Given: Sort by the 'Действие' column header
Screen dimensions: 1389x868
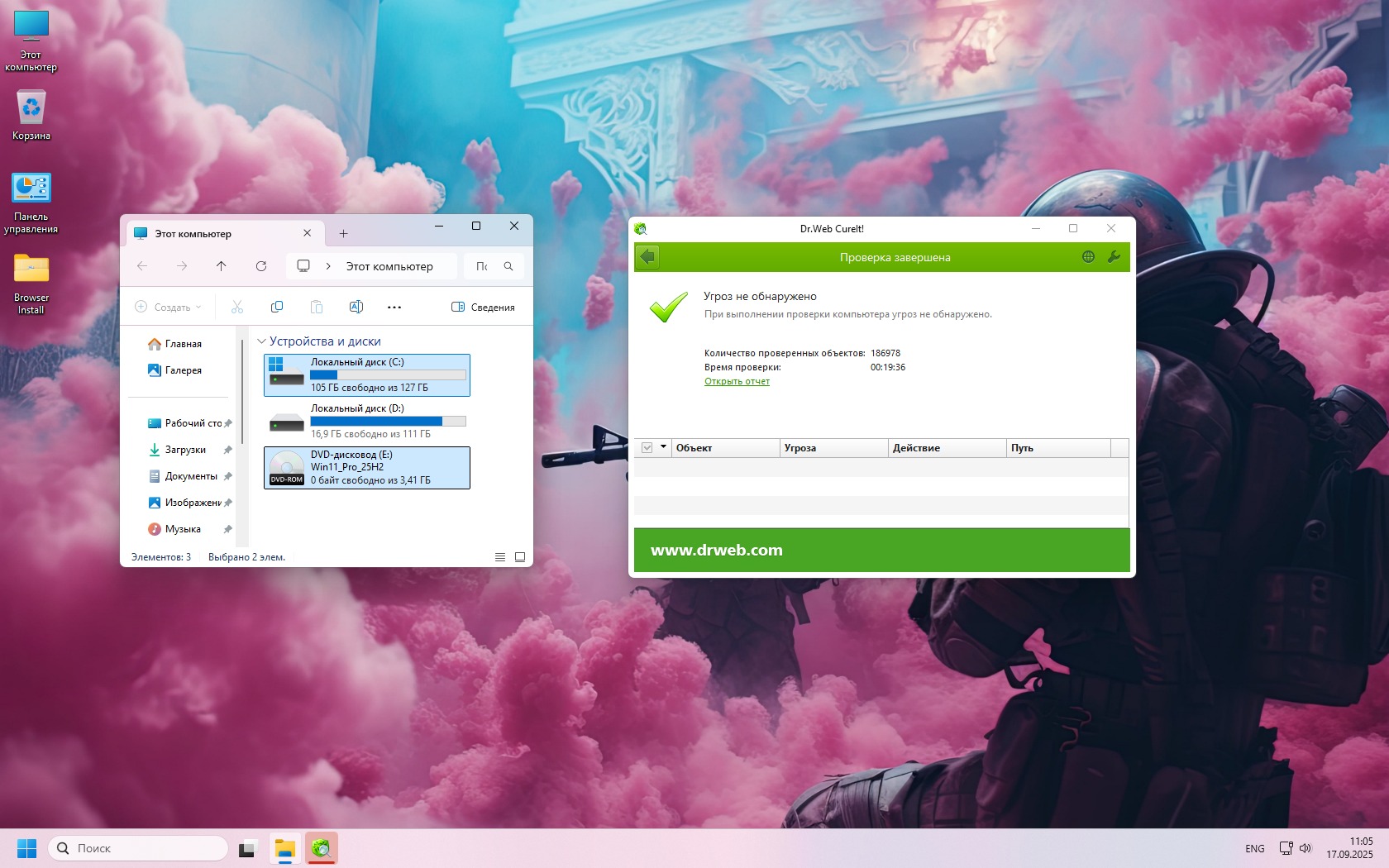Looking at the screenshot, I should 947,448.
